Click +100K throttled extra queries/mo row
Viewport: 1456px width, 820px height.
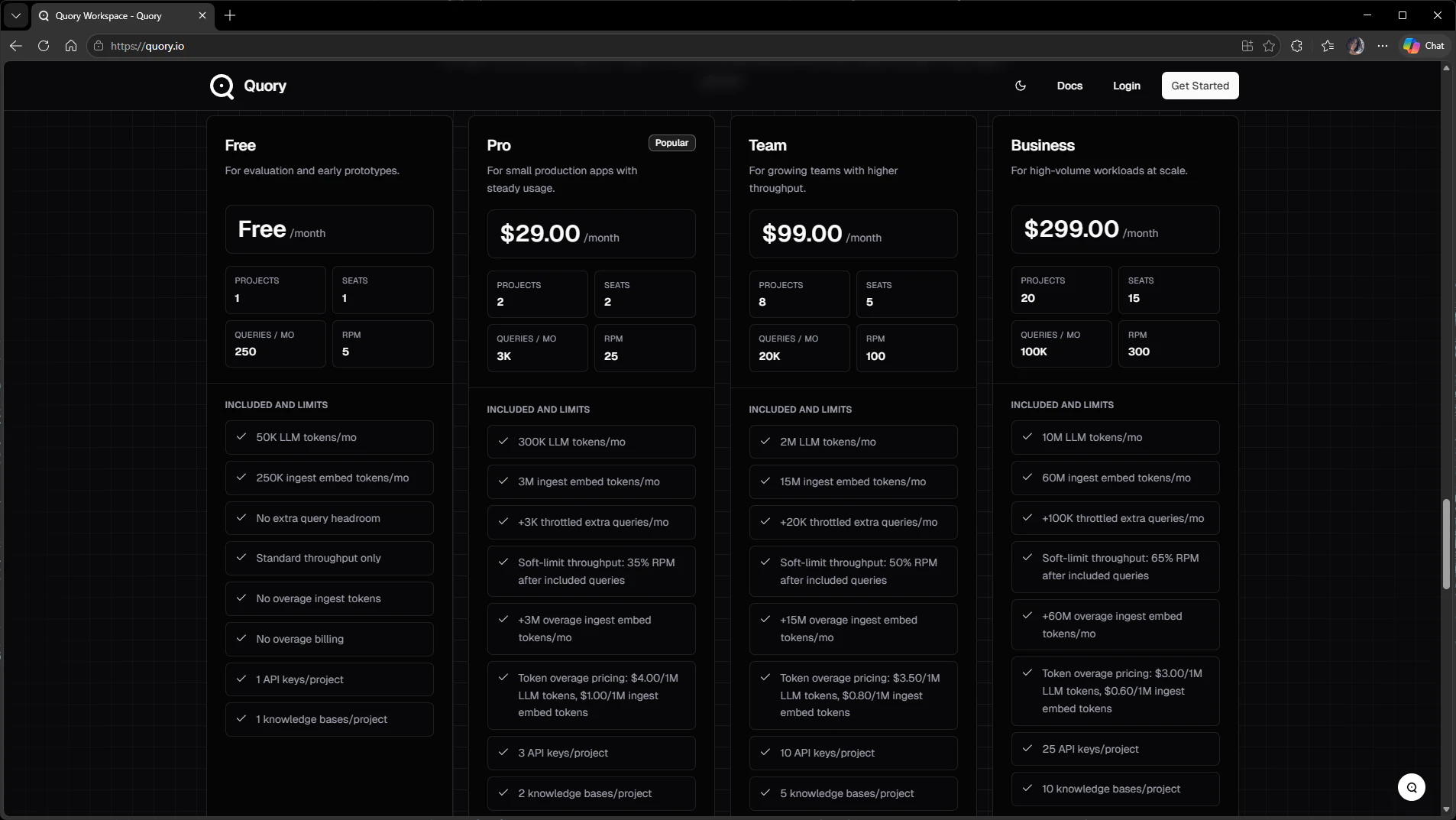pyautogui.click(x=1115, y=518)
